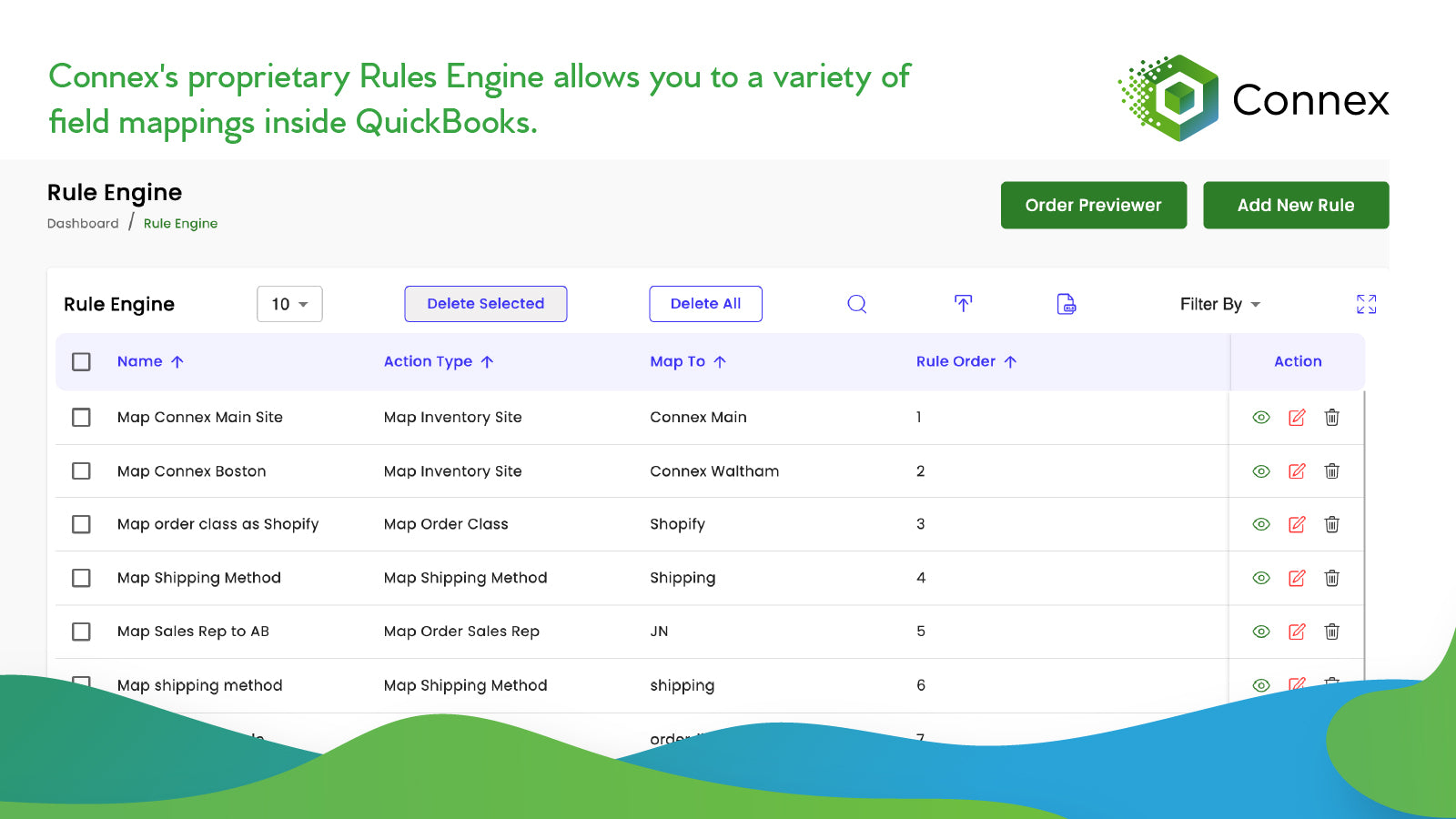The height and width of the screenshot is (819, 1456).
Task: Open the Order Previewer
Action: click(1094, 205)
